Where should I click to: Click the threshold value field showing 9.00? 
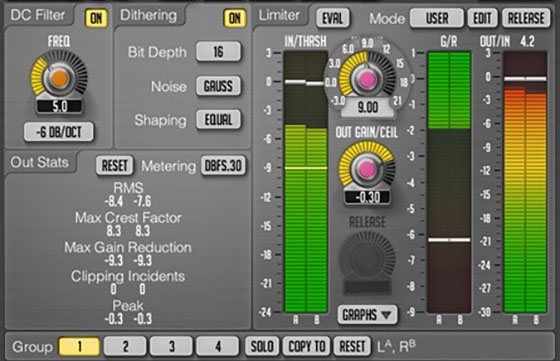point(368,107)
